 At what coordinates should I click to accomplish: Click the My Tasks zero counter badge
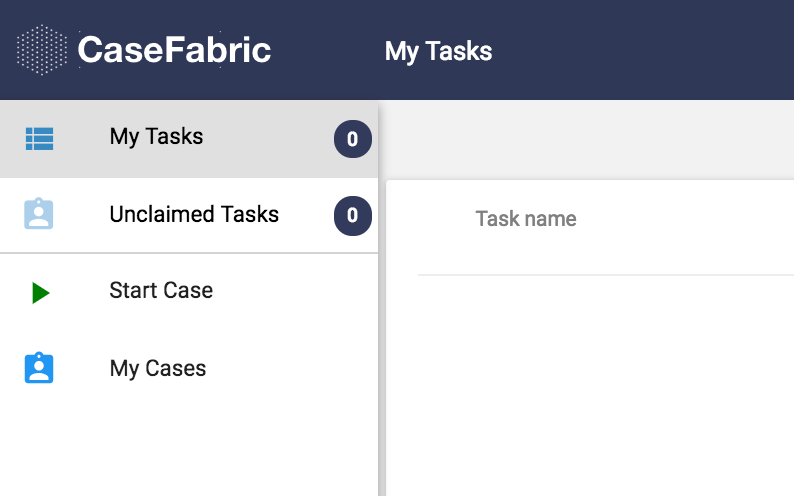coord(352,139)
